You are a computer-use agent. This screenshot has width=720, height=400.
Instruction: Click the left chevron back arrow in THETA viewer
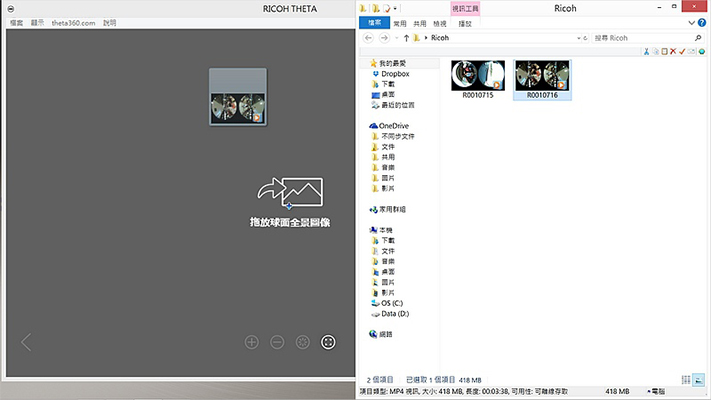(26, 342)
